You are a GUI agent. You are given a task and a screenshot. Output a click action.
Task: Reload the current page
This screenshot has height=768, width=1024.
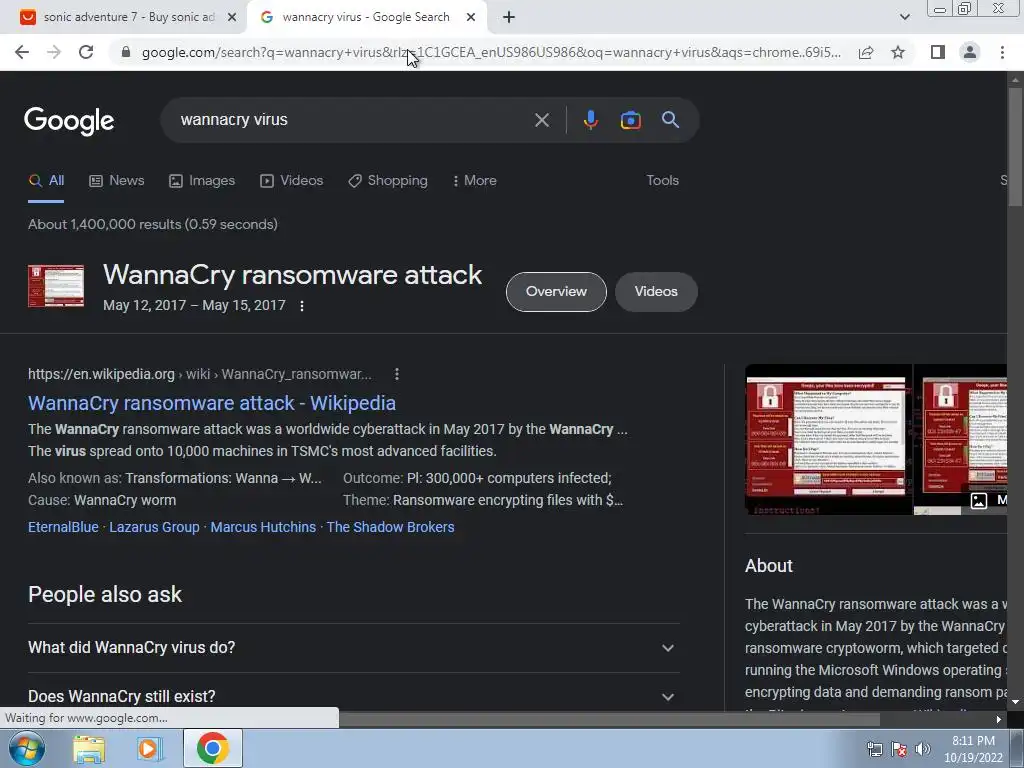[x=86, y=52]
